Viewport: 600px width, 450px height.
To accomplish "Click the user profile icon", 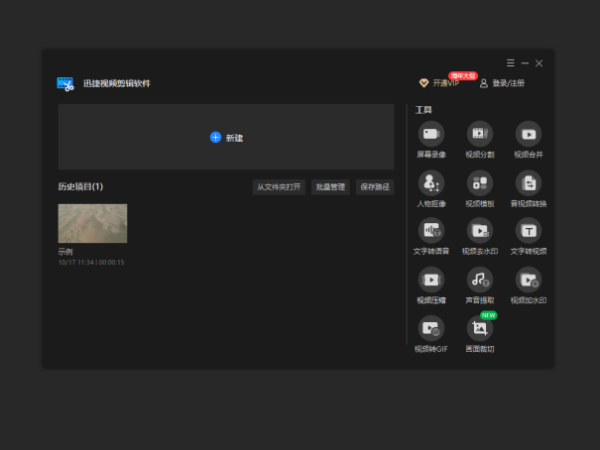I will (484, 83).
